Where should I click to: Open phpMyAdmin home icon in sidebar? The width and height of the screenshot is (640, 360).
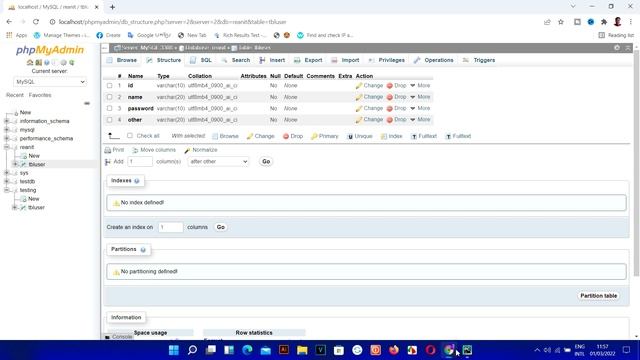30,62
